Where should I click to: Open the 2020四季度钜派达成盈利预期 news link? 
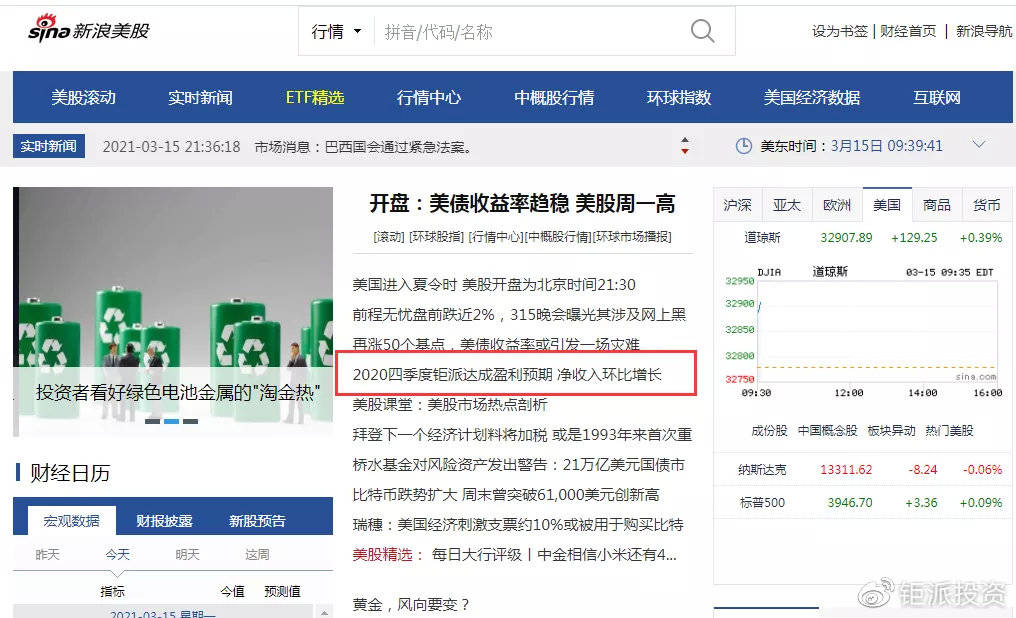pyautogui.click(x=507, y=374)
